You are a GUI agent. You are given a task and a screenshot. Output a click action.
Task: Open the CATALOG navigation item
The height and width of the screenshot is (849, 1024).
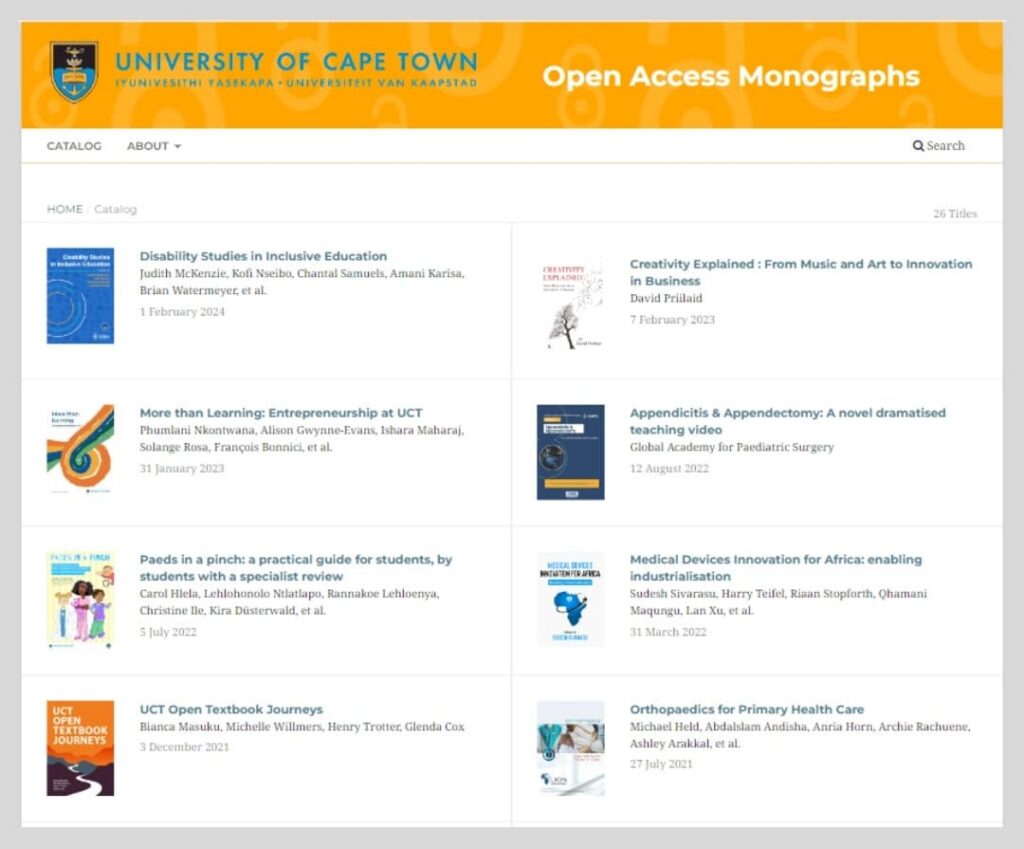coord(74,146)
